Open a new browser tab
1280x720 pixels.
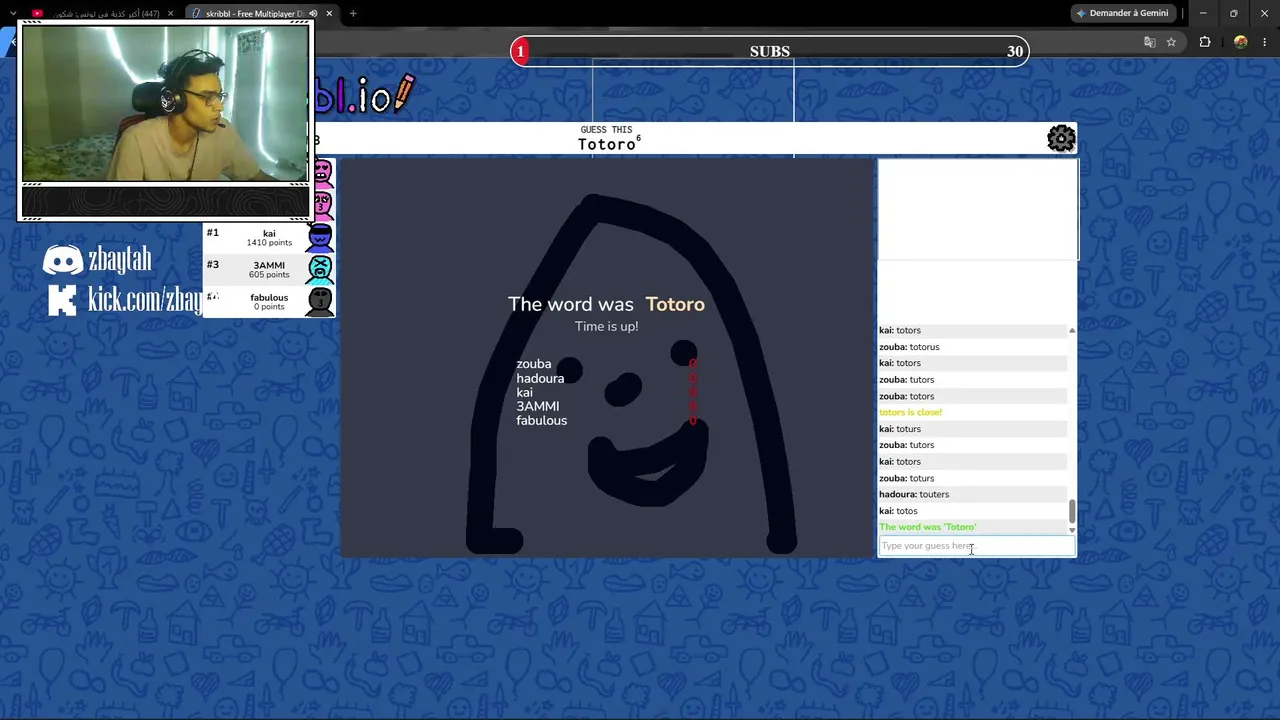coord(353,13)
